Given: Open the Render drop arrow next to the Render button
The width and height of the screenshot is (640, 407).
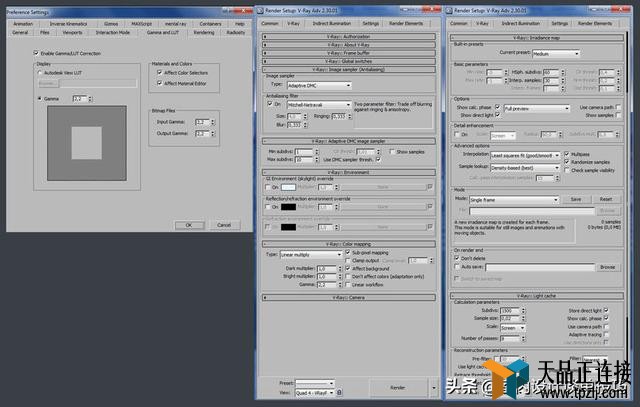Looking at the screenshot, I should pos(433,387).
